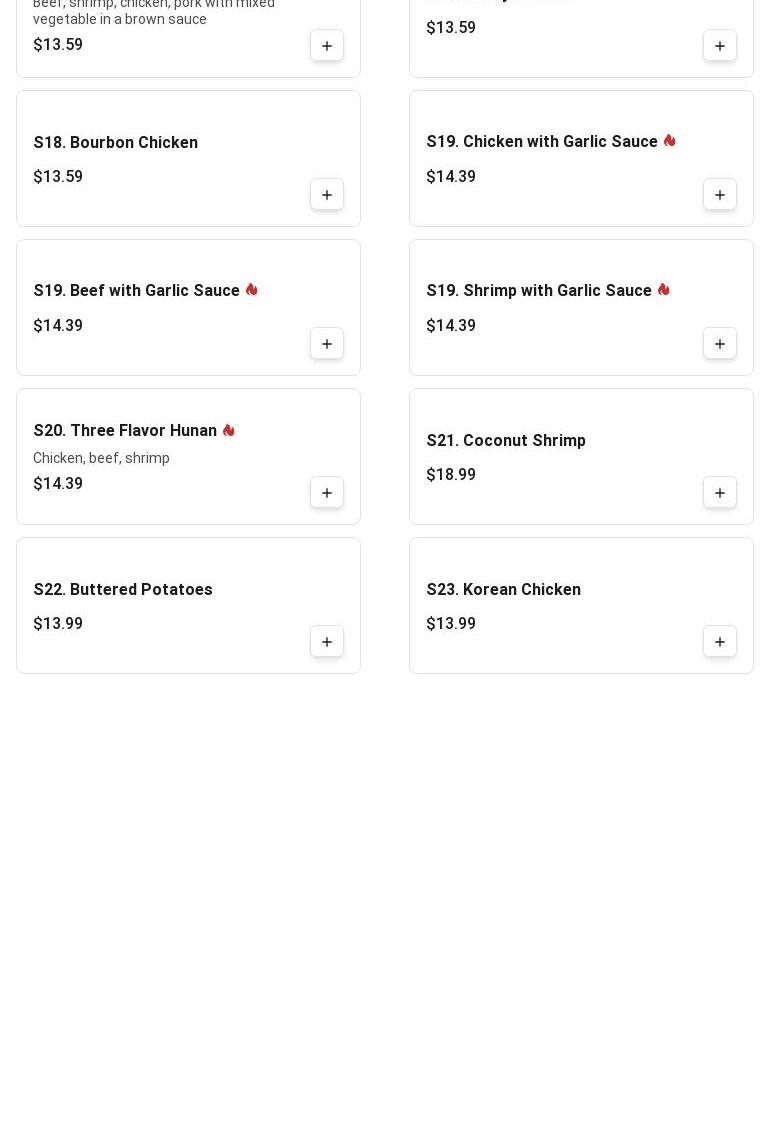Viewport: 770px width, 1140px height.
Task: Add S19. Chicken with Garlic Sauce plus icon
Action: coord(719,195)
